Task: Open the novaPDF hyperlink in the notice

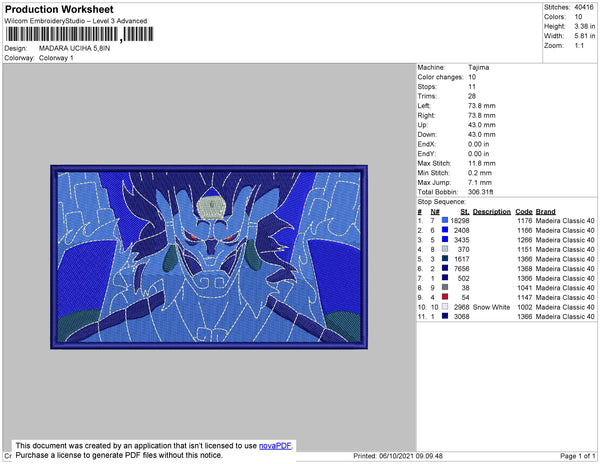Action: click(x=275, y=446)
